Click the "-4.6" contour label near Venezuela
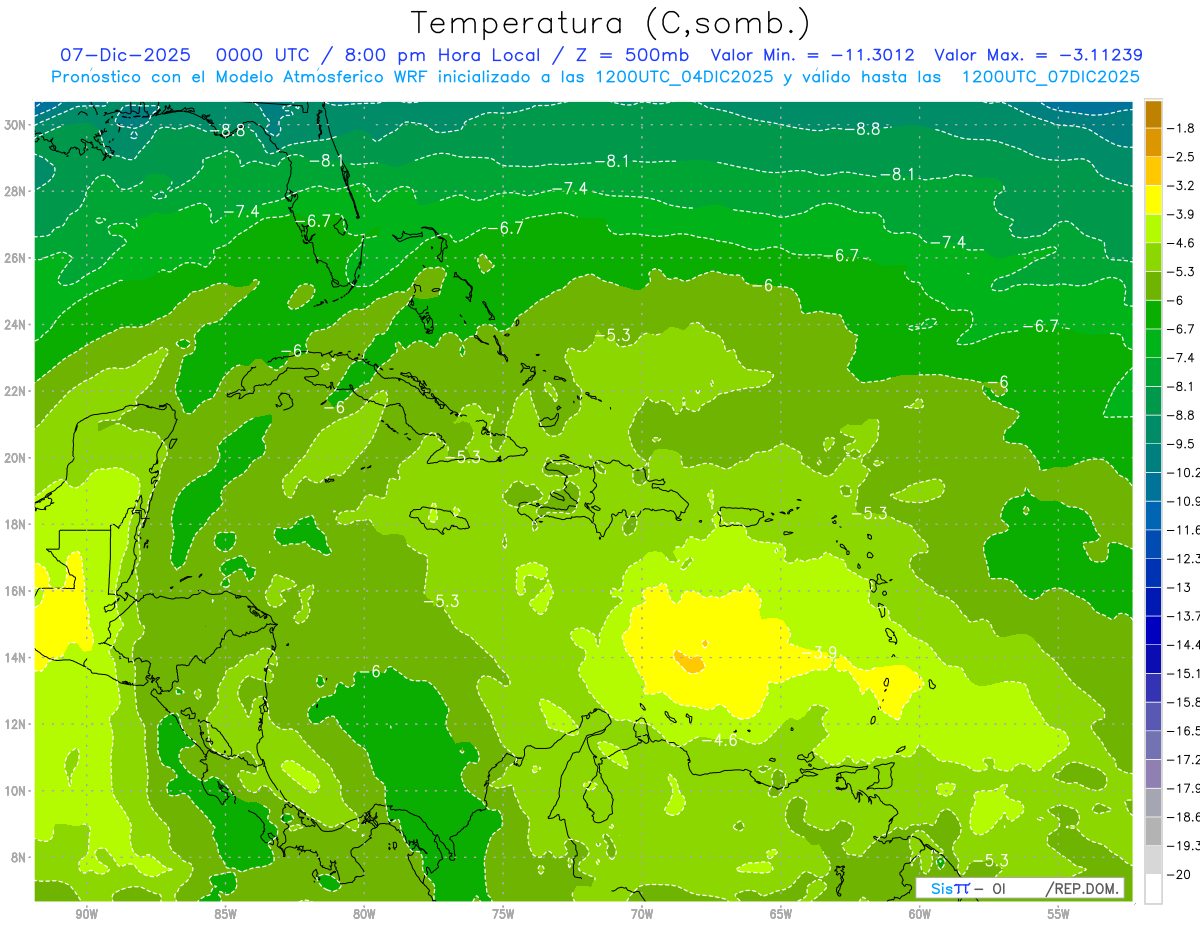1200x927 pixels. click(x=721, y=740)
